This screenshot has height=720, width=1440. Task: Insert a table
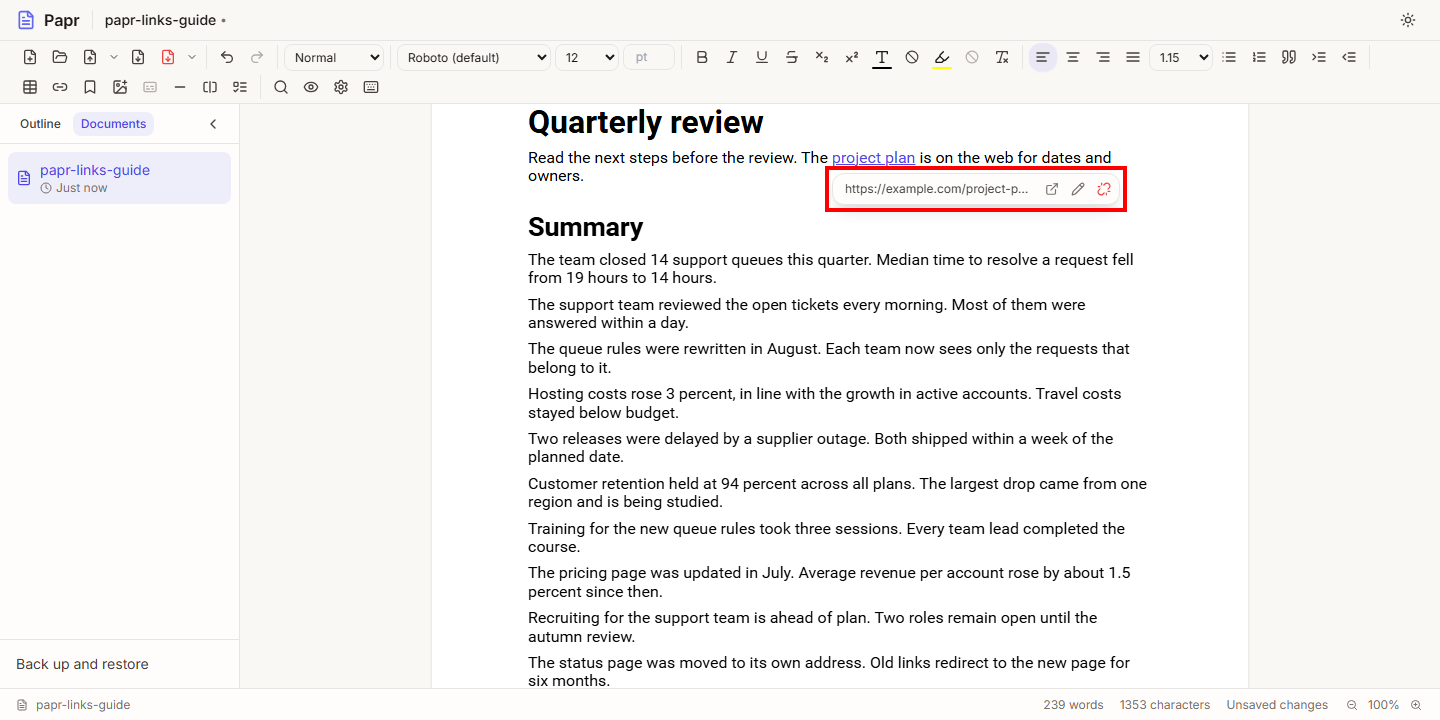[30, 87]
